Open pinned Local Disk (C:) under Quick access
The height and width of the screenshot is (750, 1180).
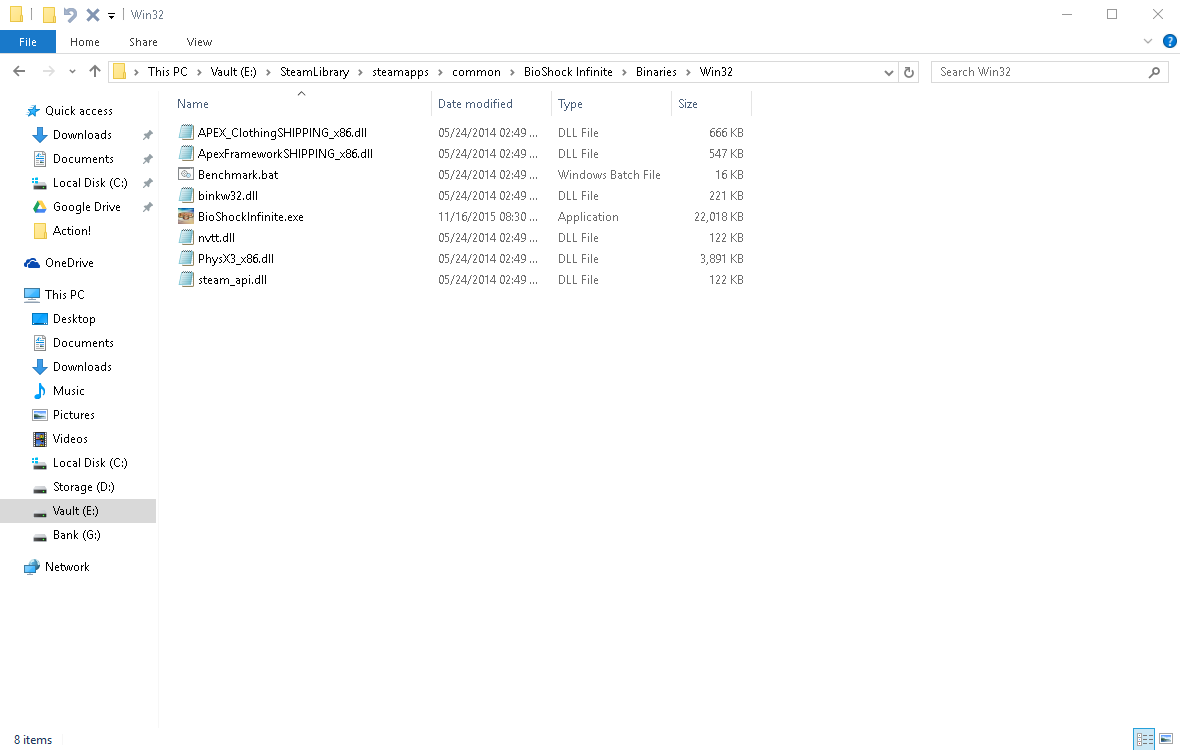90,183
